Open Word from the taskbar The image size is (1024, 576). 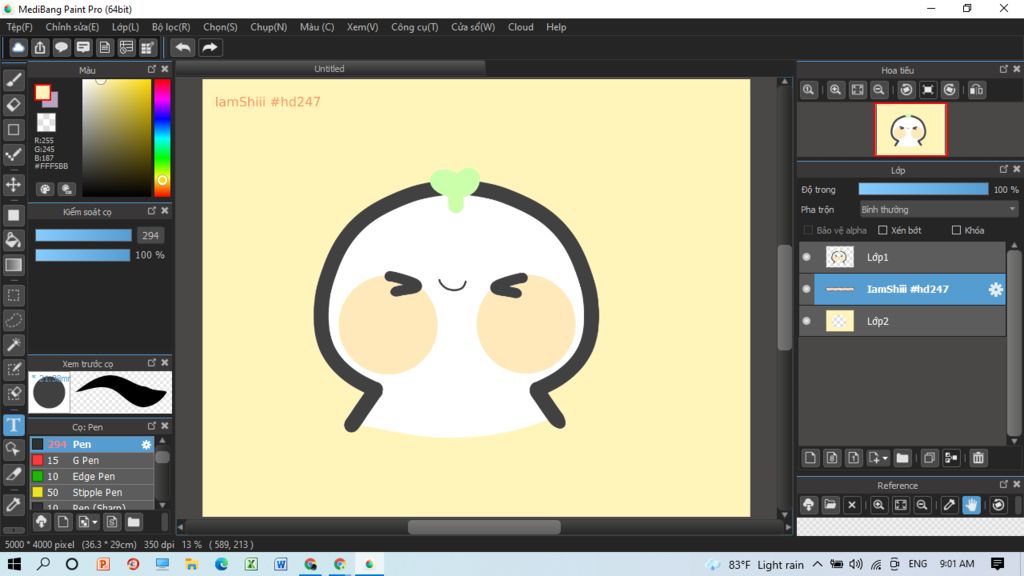point(281,564)
